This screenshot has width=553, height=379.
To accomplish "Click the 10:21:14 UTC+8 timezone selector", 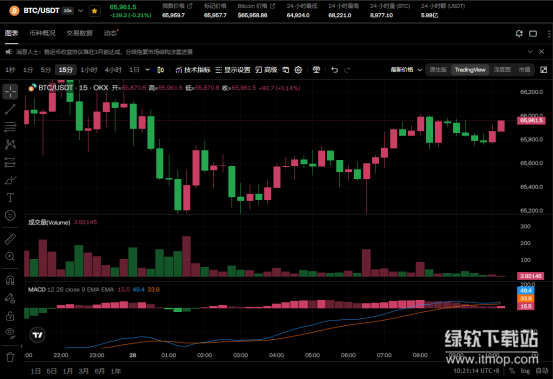I will pos(476,371).
